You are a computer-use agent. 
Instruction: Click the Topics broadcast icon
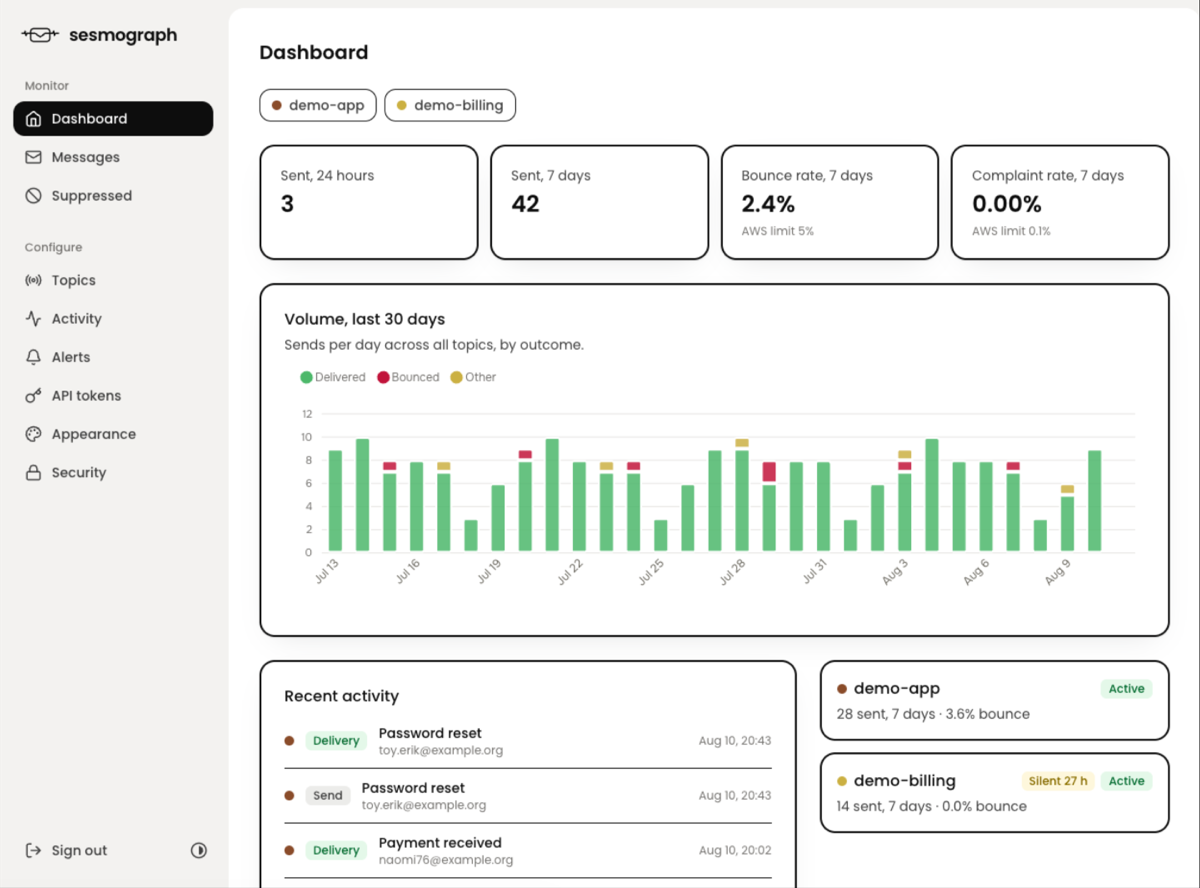[x=33, y=280]
